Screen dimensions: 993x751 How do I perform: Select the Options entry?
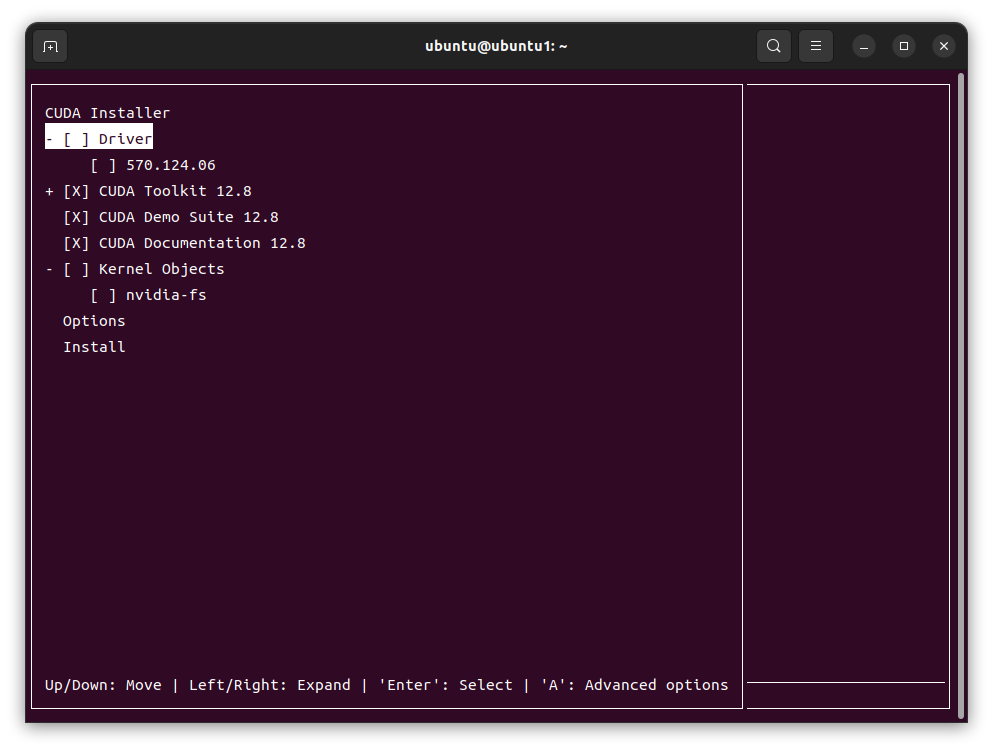[x=94, y=321]
